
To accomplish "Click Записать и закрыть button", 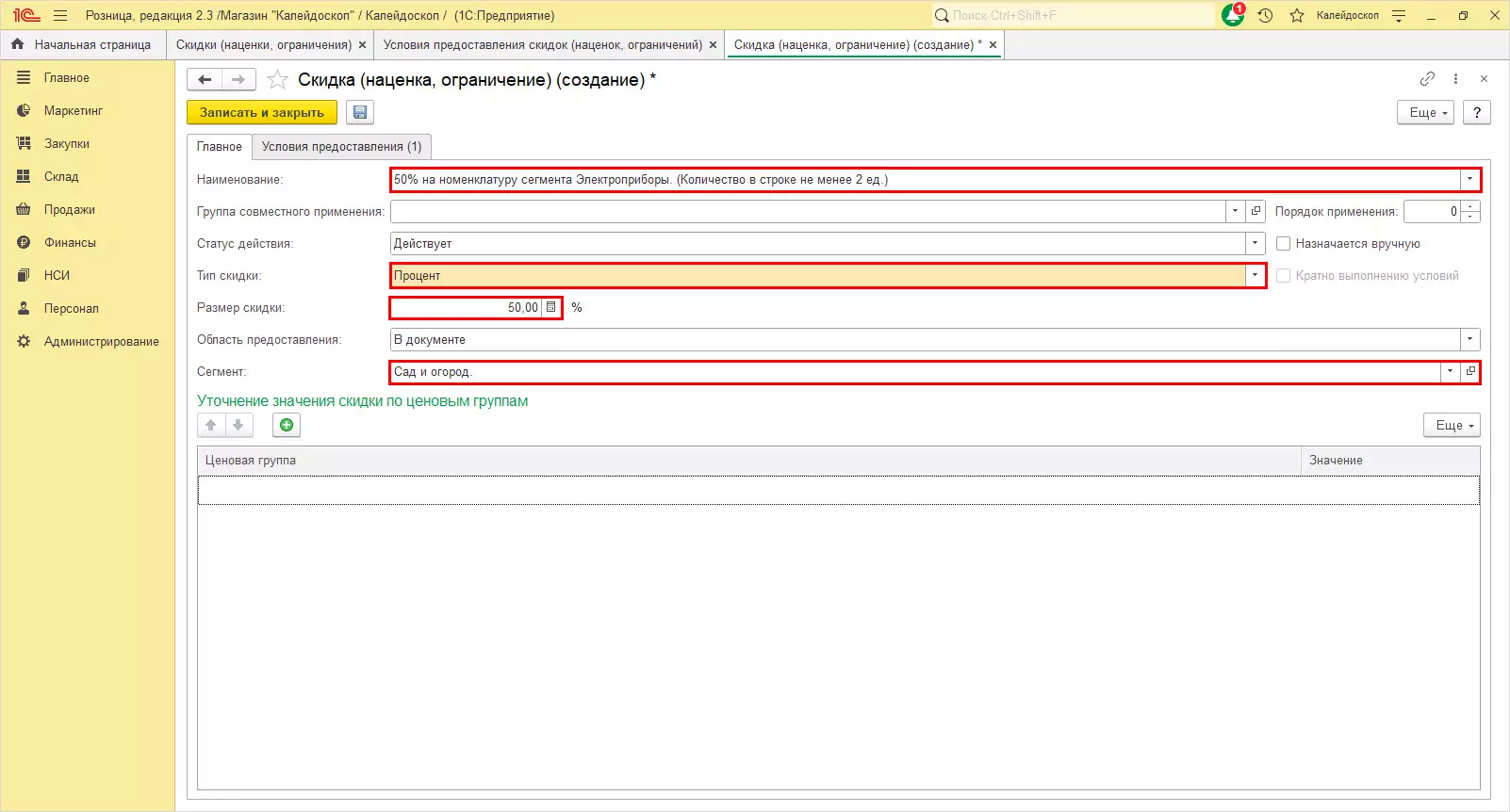I will click(x=262, y=112).
